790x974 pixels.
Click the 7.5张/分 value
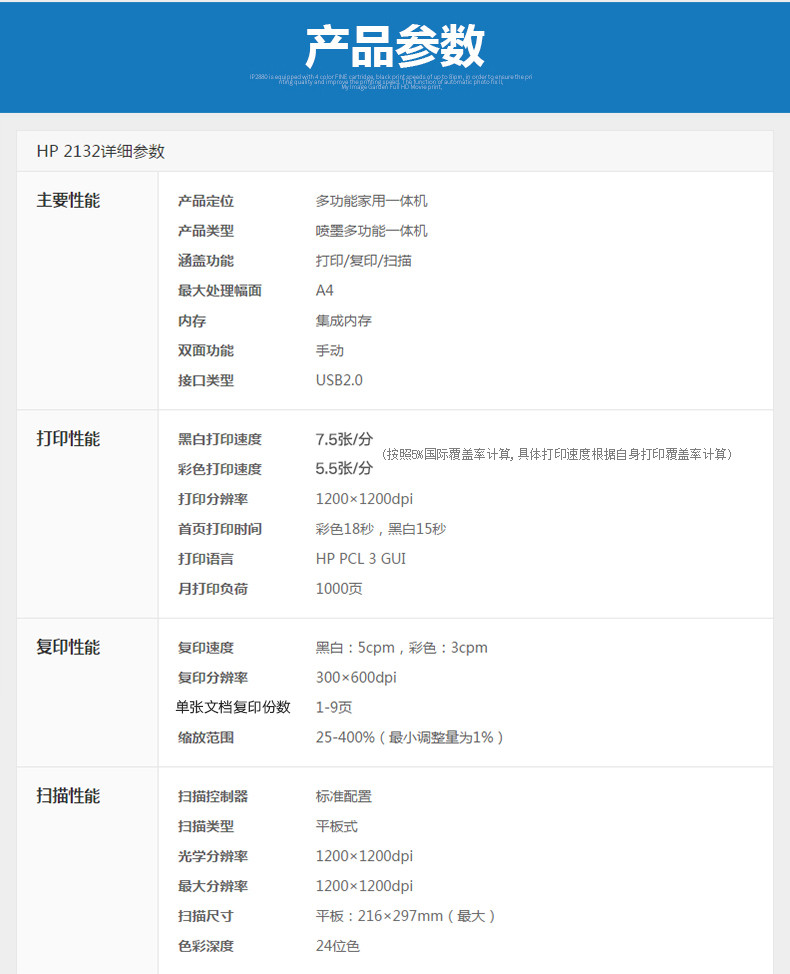(x=344, y=439)
